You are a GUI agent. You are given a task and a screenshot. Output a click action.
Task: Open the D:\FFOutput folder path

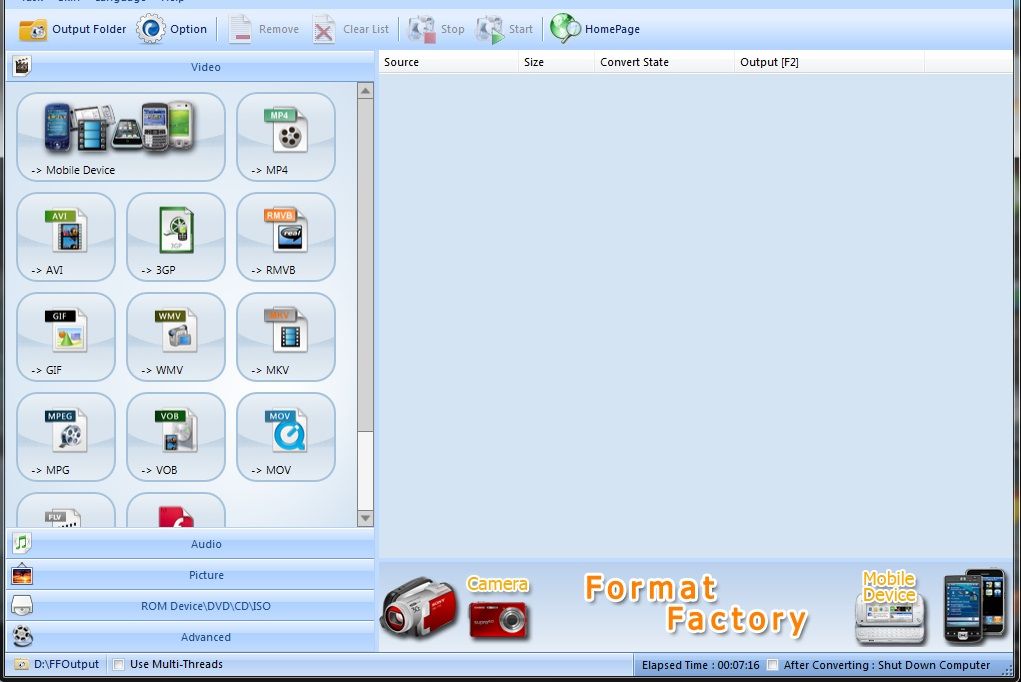pos(66,664)
